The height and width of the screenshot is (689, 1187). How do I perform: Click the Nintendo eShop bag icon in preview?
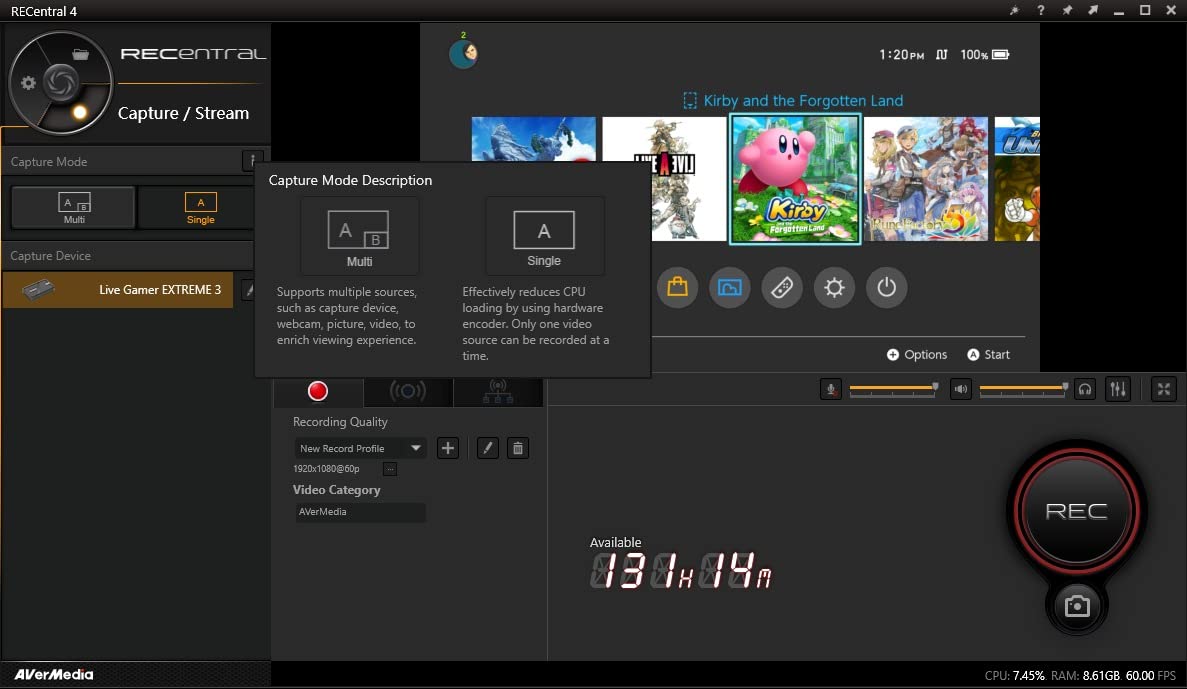(x=678, y=288)
